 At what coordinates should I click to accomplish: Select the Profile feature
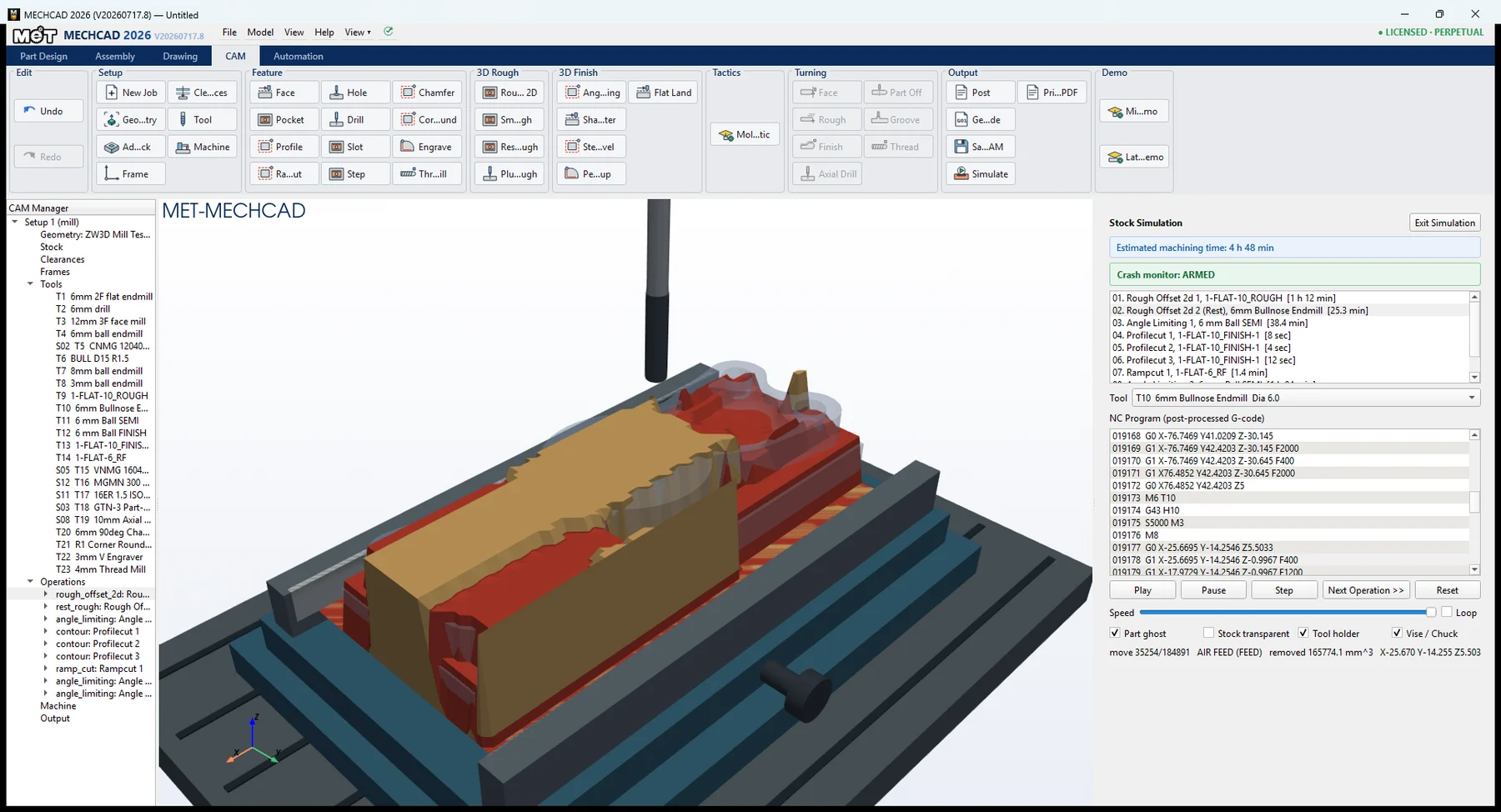click(x=284, y=147)
